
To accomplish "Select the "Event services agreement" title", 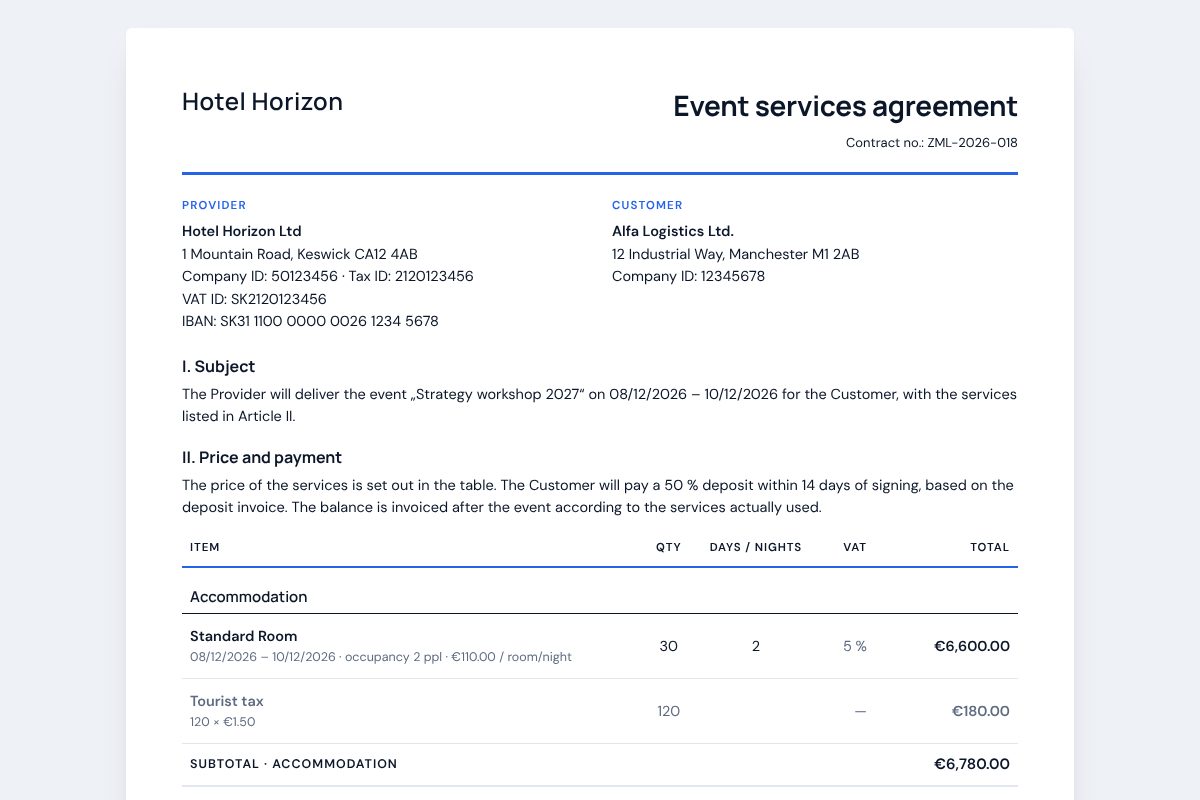I will (845, 106).
